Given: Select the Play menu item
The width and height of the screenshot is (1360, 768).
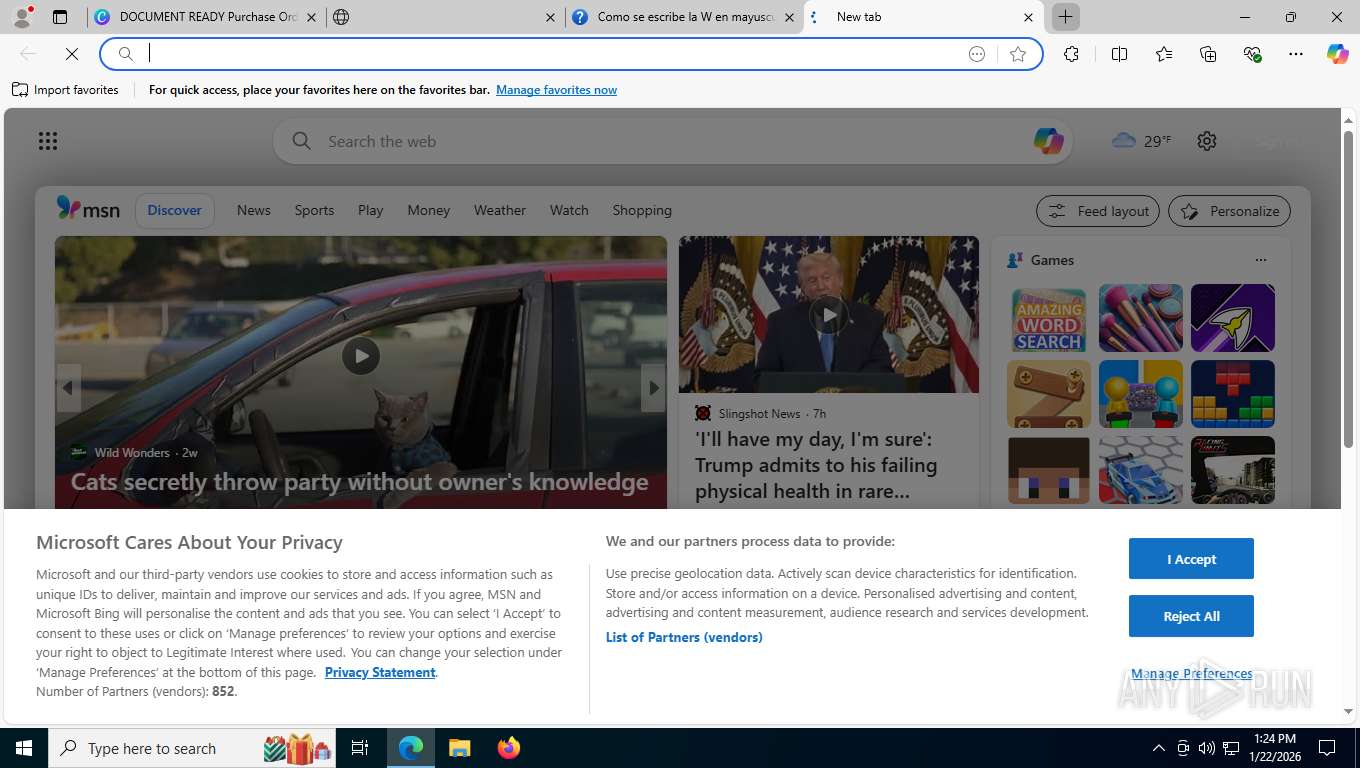Looking at the screenshot, I should pos(370,210).
